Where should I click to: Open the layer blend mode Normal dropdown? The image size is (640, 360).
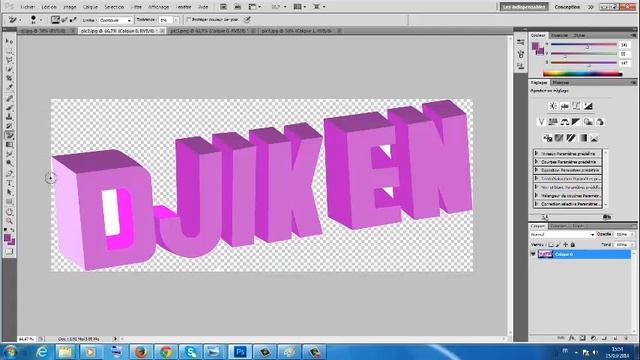pos(562,235)
